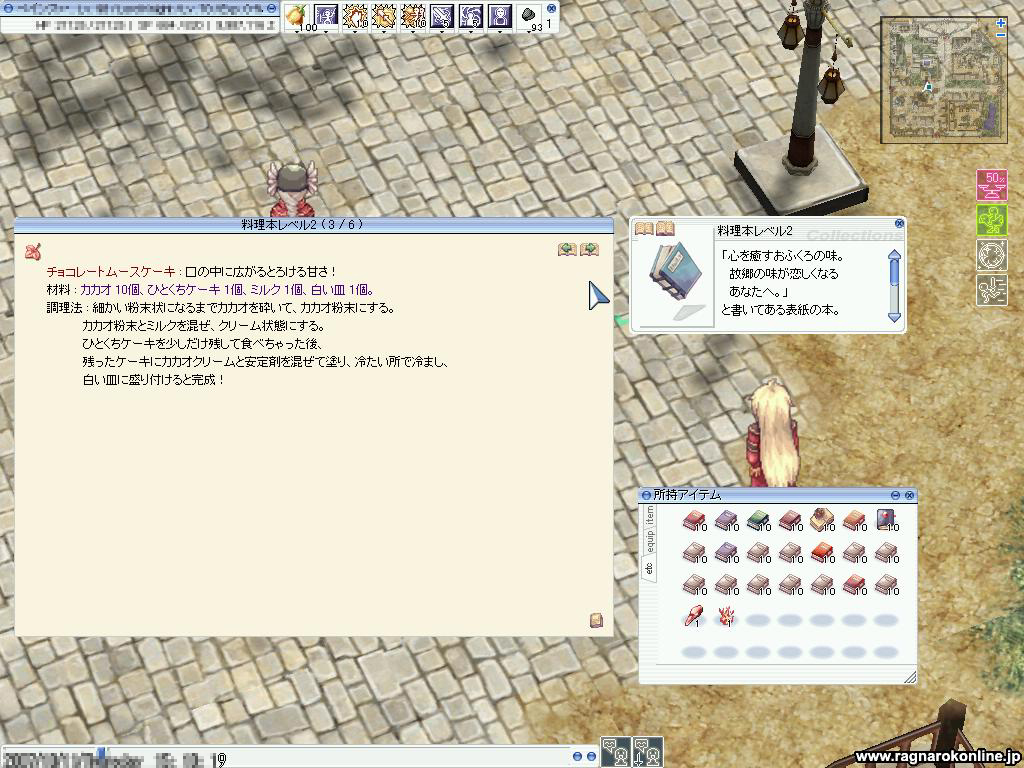1024x768 pixels.
Task: Activate the swirling-figure skill in the hotbar
Action: pyautogui.click(x=471, y=16)
